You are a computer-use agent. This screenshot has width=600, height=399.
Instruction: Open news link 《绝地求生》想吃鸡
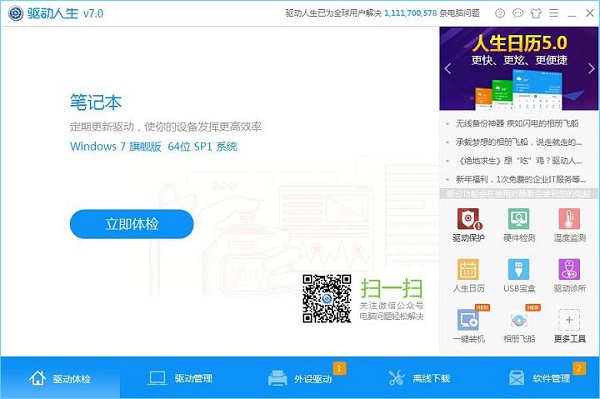tap(519, 161)
